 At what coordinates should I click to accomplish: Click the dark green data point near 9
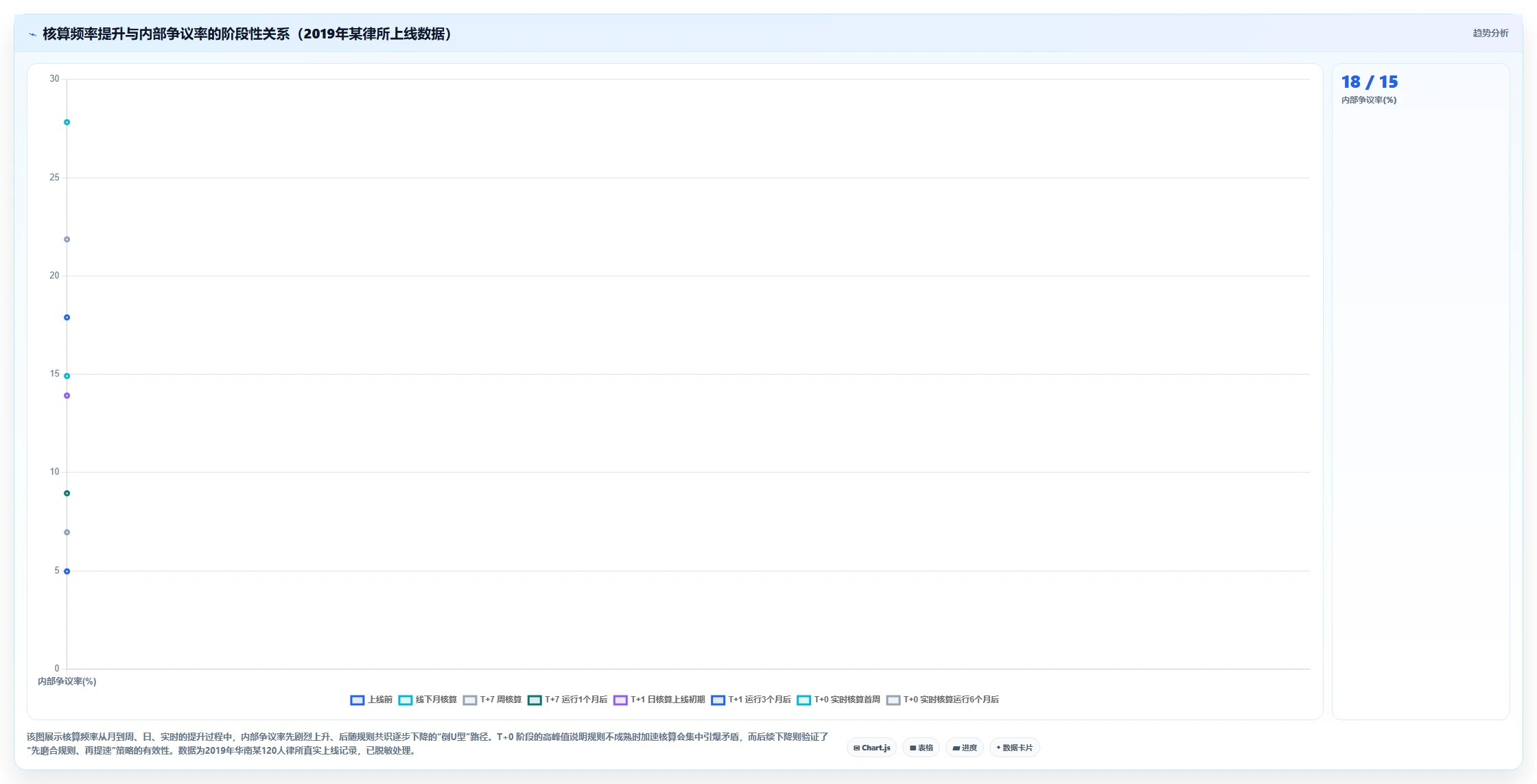click(x=67, y=493)
